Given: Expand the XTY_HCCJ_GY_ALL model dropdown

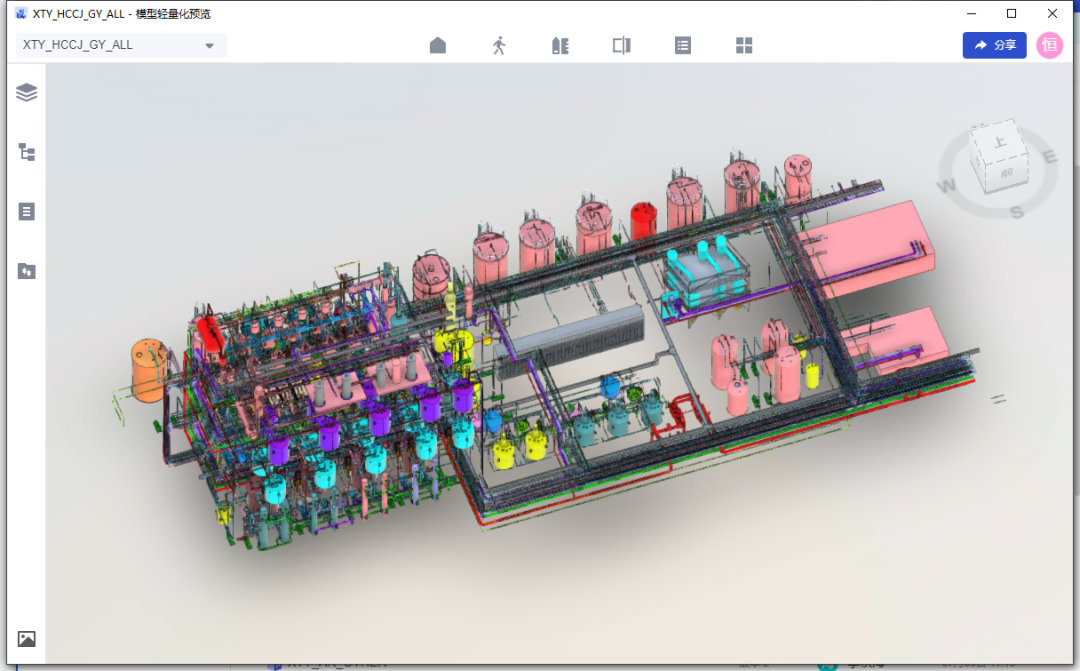Looking at the screenshot, I should coord(209,45).
